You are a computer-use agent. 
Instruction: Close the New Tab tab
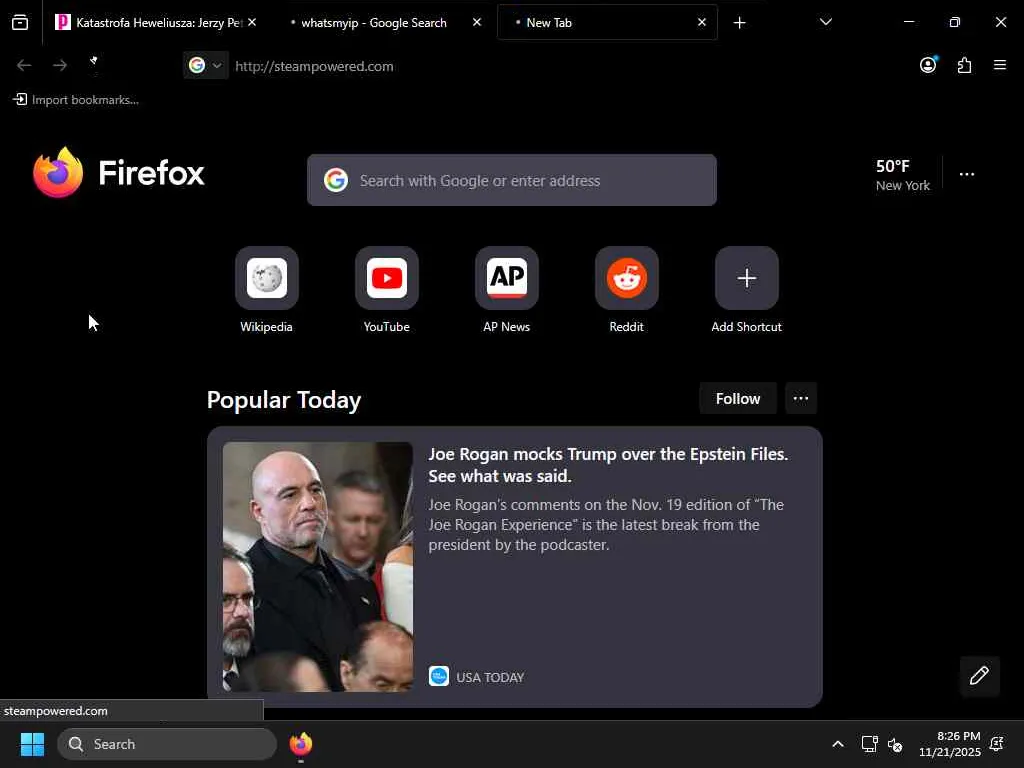point(701,22)
